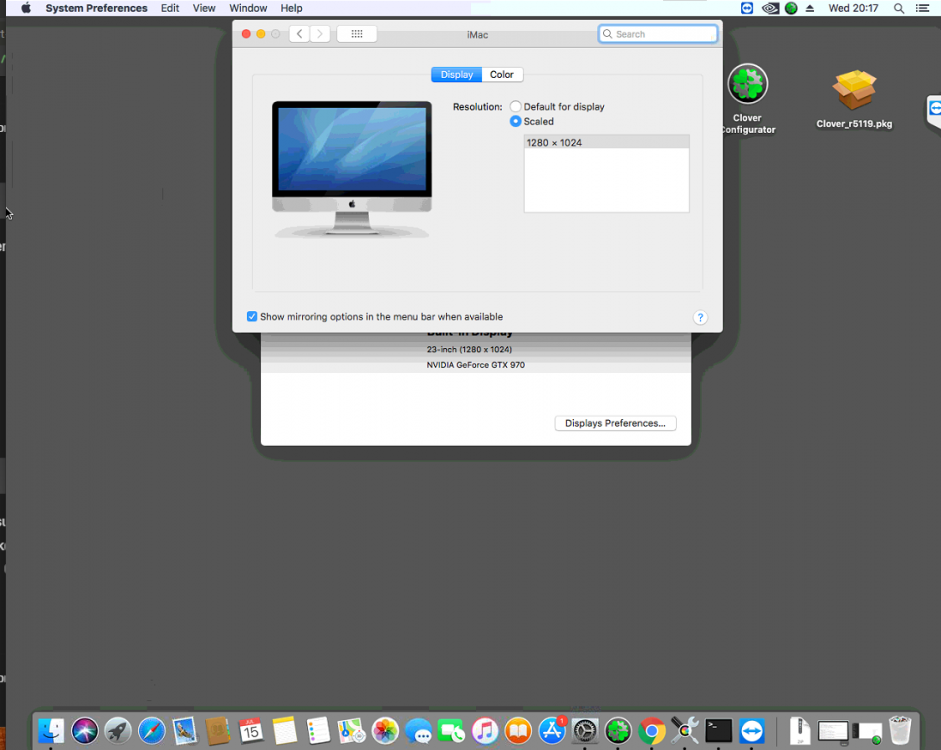Open the View menu

click(204, 8)
